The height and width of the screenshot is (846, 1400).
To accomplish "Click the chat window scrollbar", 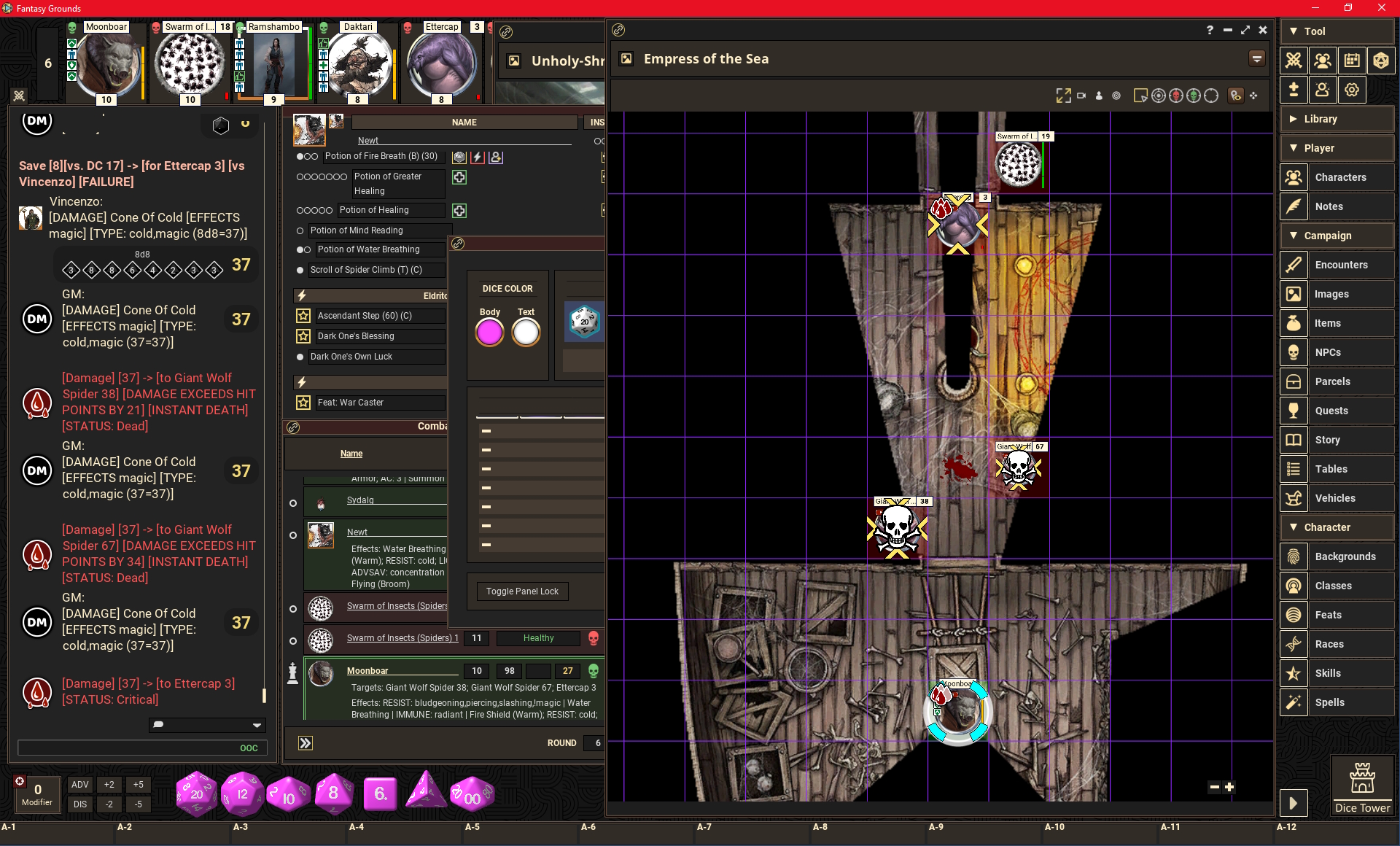I will (x=264, y=696).
